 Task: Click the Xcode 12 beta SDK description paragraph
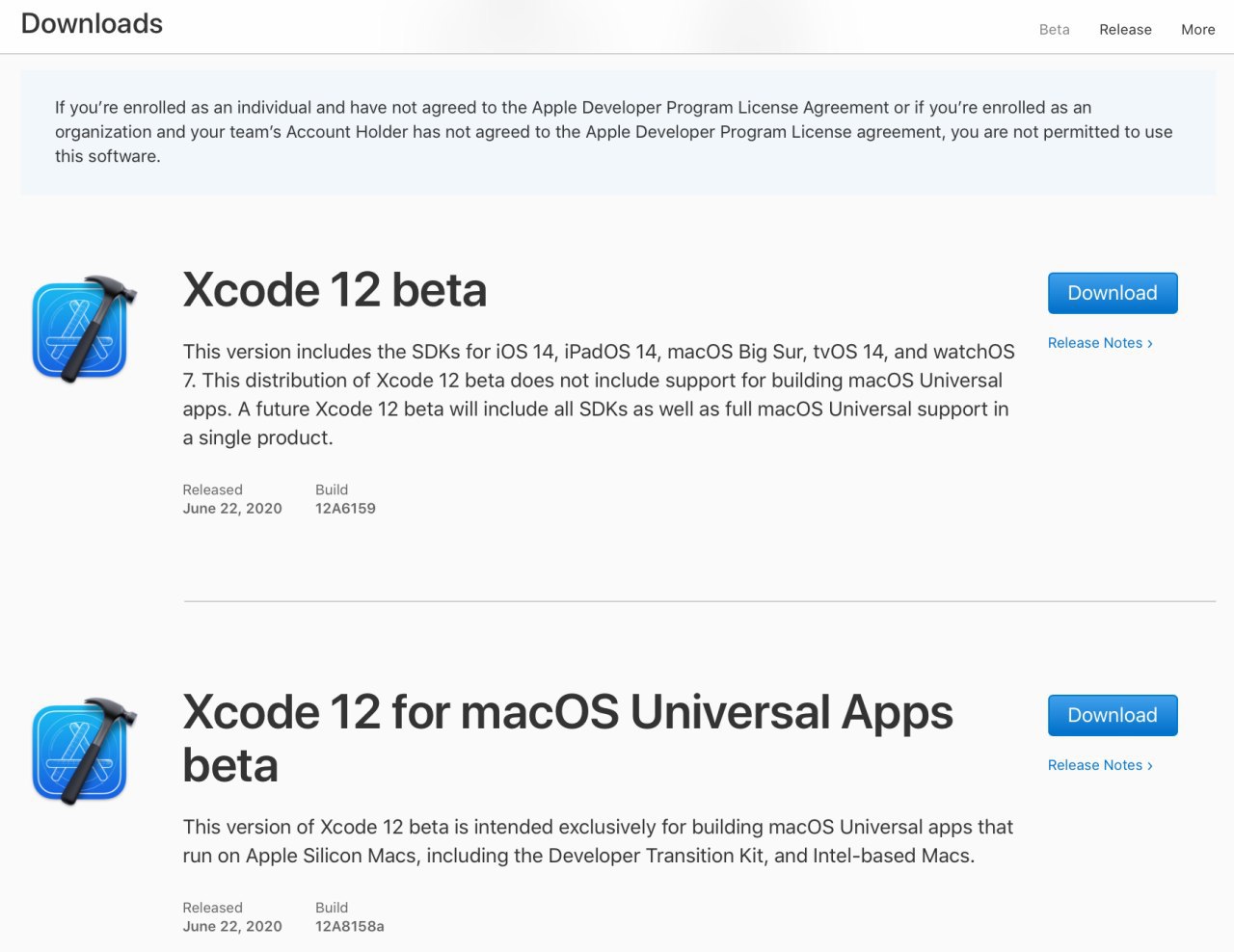click(599, 395)
